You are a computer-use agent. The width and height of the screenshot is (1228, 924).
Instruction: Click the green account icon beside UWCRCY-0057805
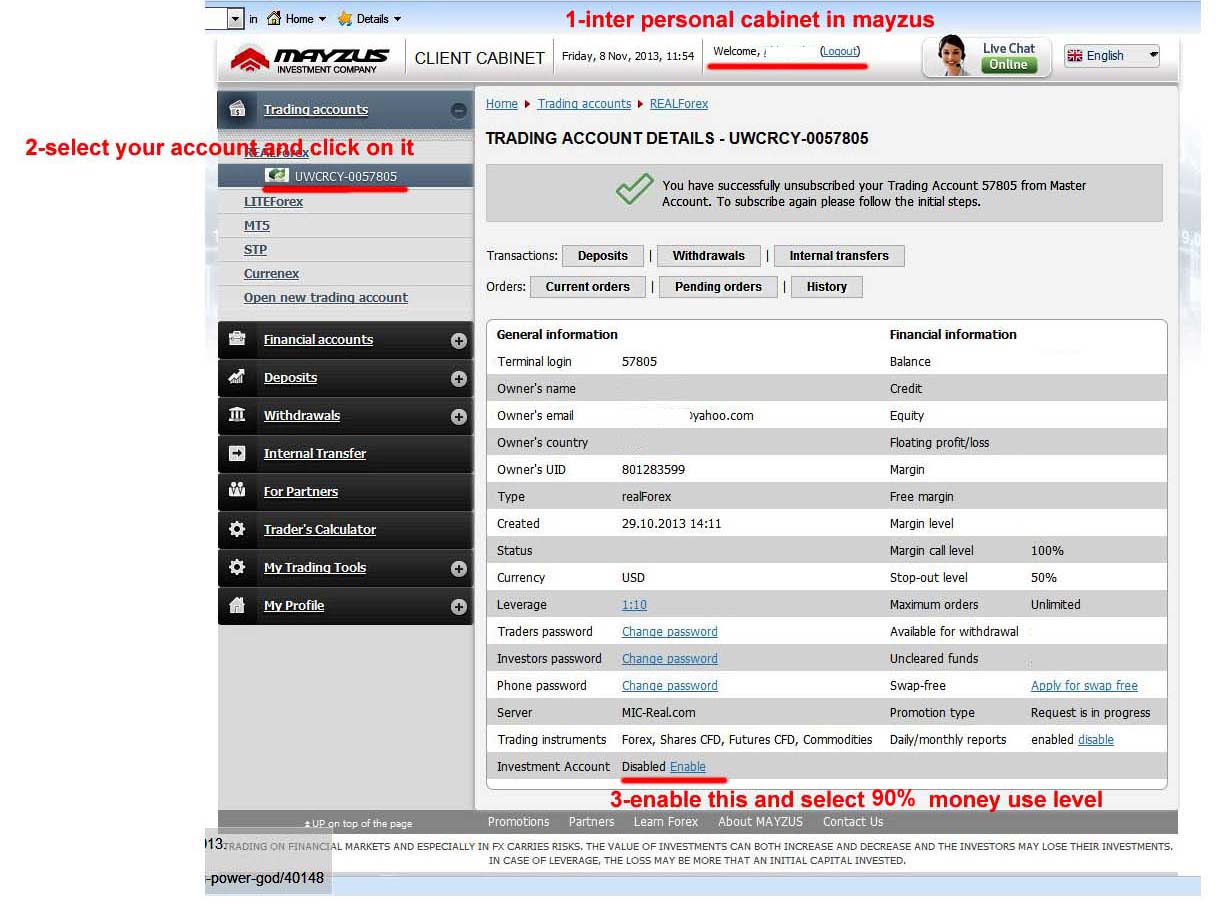[x=277, y=176]
